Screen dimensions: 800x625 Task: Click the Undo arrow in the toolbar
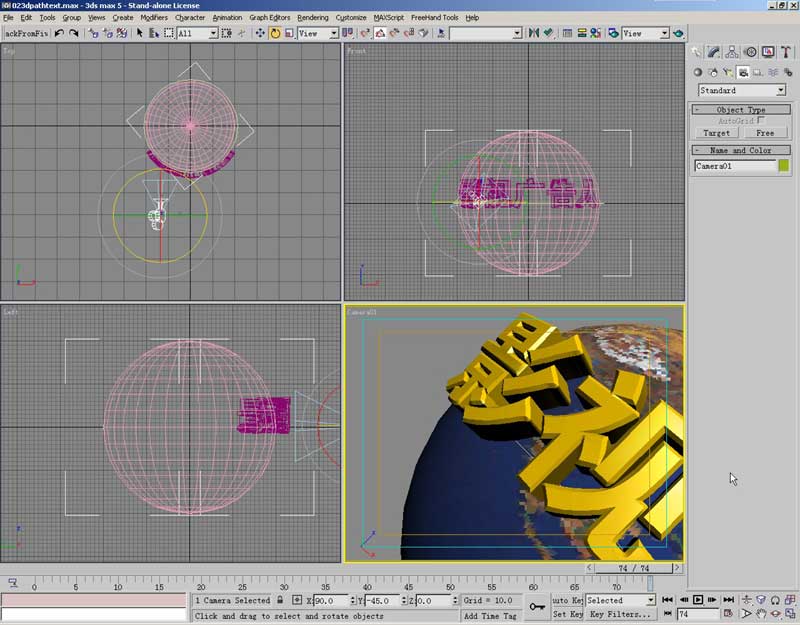point(60,33)
